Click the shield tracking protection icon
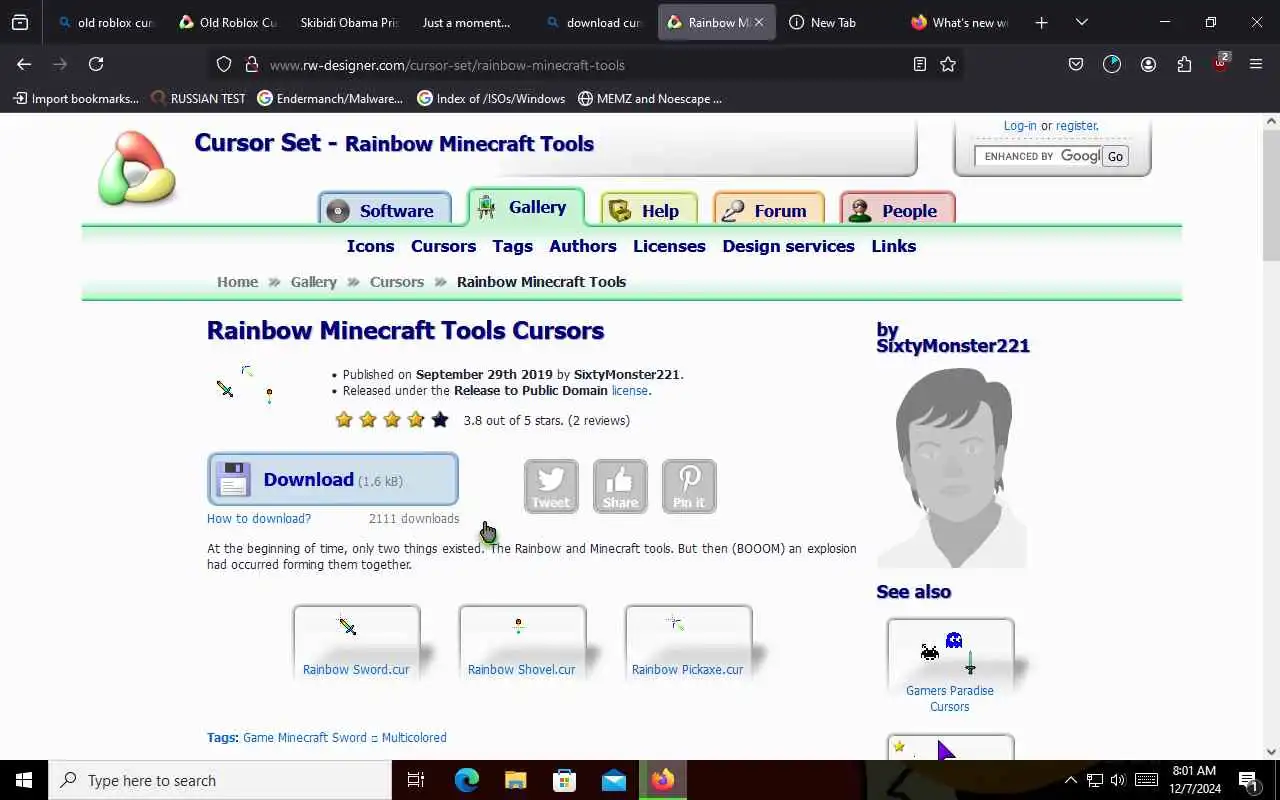 224,65
